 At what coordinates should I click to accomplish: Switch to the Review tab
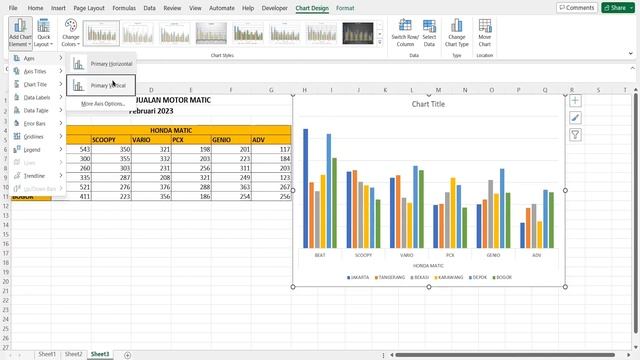[172, 8]
